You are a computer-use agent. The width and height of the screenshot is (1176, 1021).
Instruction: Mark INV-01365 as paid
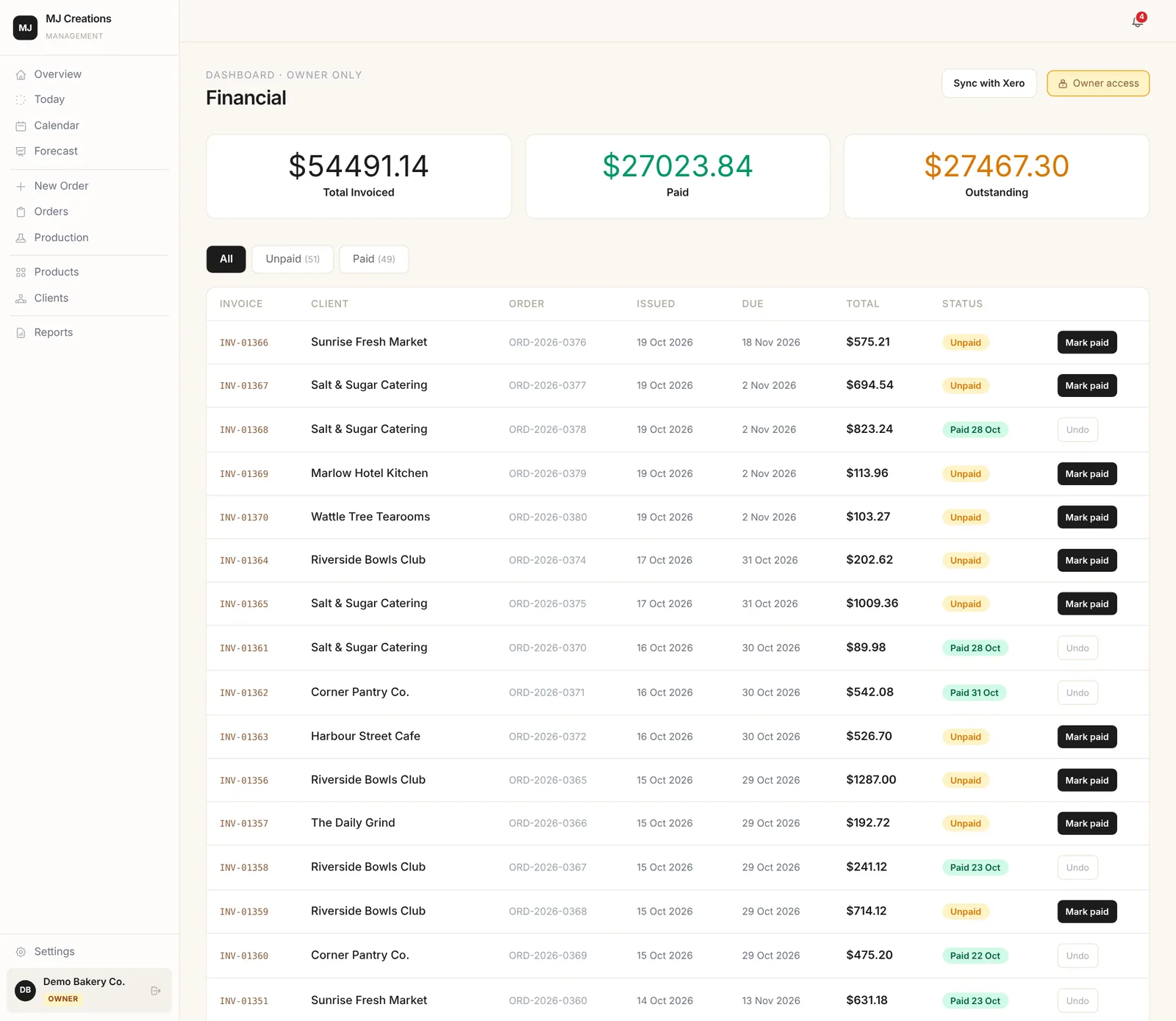1087,603
